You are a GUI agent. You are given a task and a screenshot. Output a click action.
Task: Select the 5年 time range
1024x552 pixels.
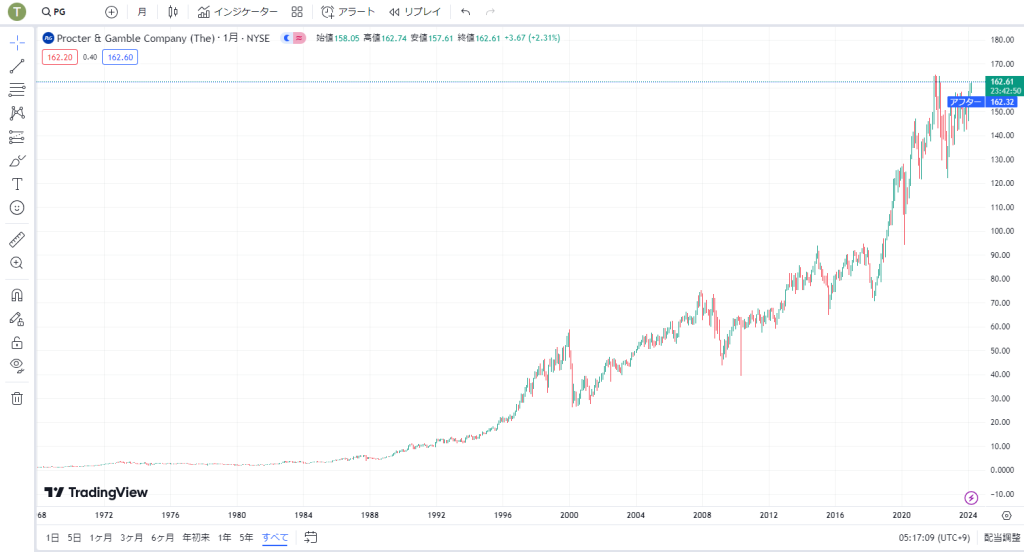pos(246,538)
